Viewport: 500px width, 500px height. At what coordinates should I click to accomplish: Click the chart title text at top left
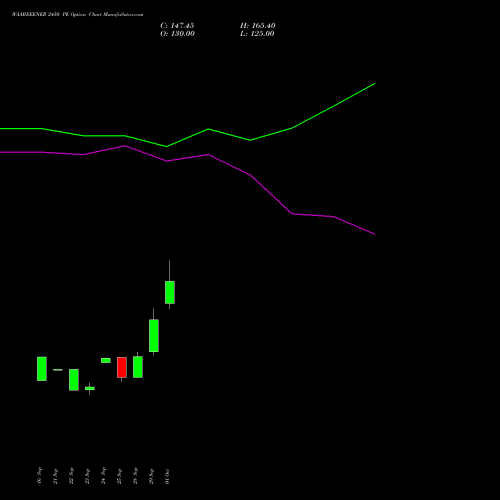(x=77, y=15)
